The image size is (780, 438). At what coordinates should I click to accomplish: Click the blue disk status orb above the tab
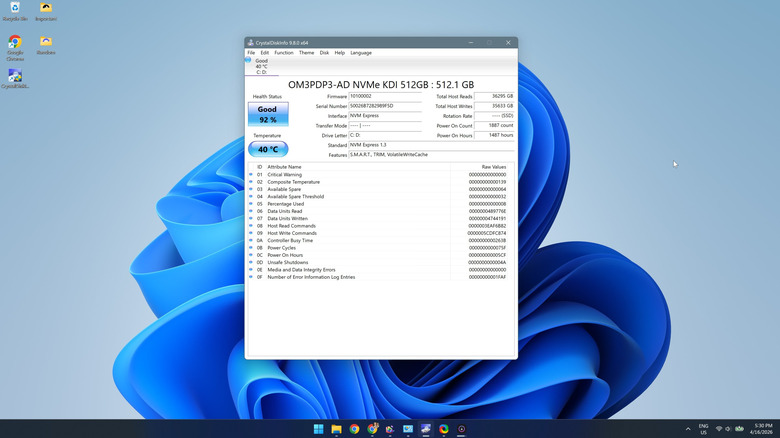pyautogui.click(x=248, y=60)
